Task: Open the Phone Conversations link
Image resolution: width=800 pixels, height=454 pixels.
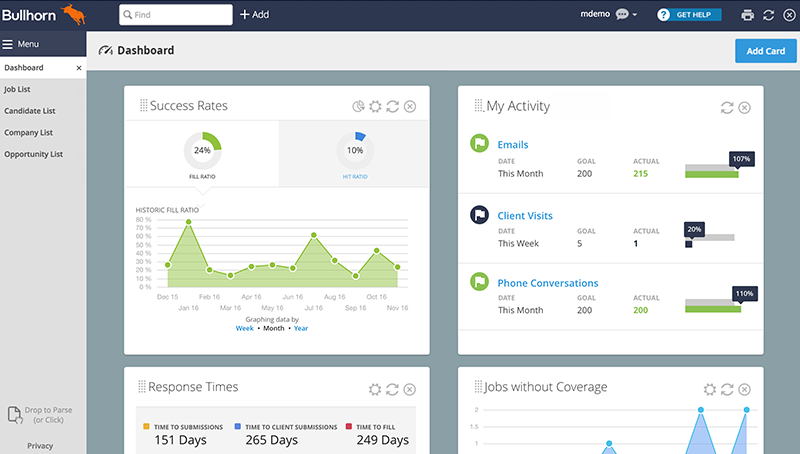Action: tap(548, 283)
